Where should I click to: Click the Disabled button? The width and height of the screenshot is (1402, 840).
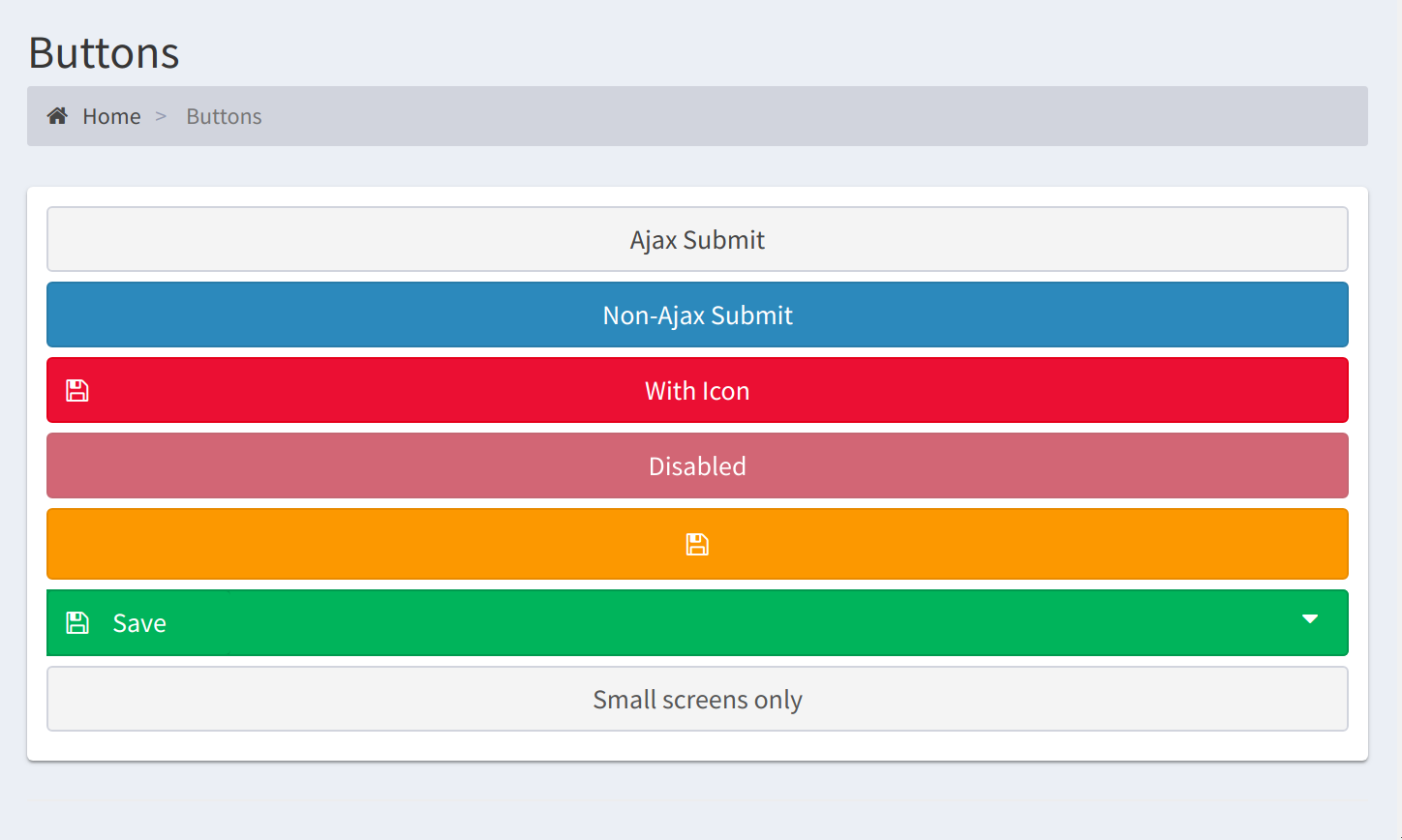click(697, 465)
